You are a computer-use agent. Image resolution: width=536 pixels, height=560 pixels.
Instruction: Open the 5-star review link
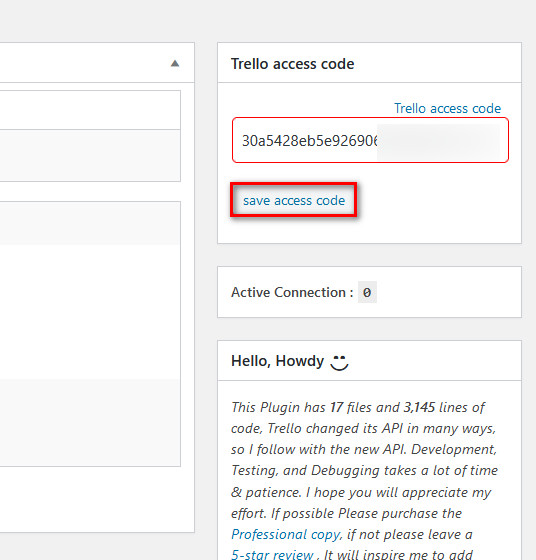point(272,554)
